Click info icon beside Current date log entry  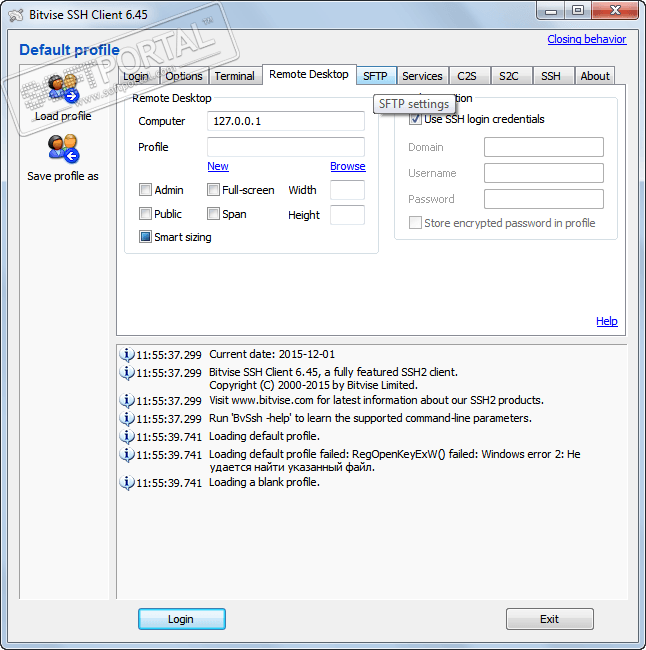(x=127, y=354)
